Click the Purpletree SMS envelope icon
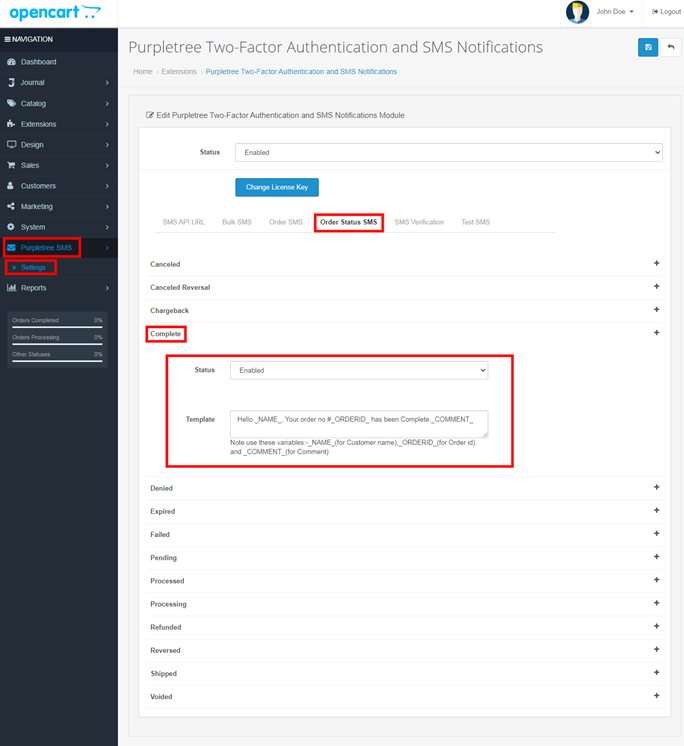 (x=11, y=247)
